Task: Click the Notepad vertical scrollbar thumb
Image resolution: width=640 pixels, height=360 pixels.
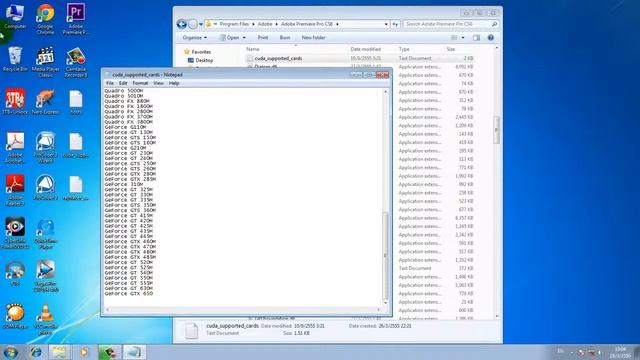Action: tap(385, 256)
